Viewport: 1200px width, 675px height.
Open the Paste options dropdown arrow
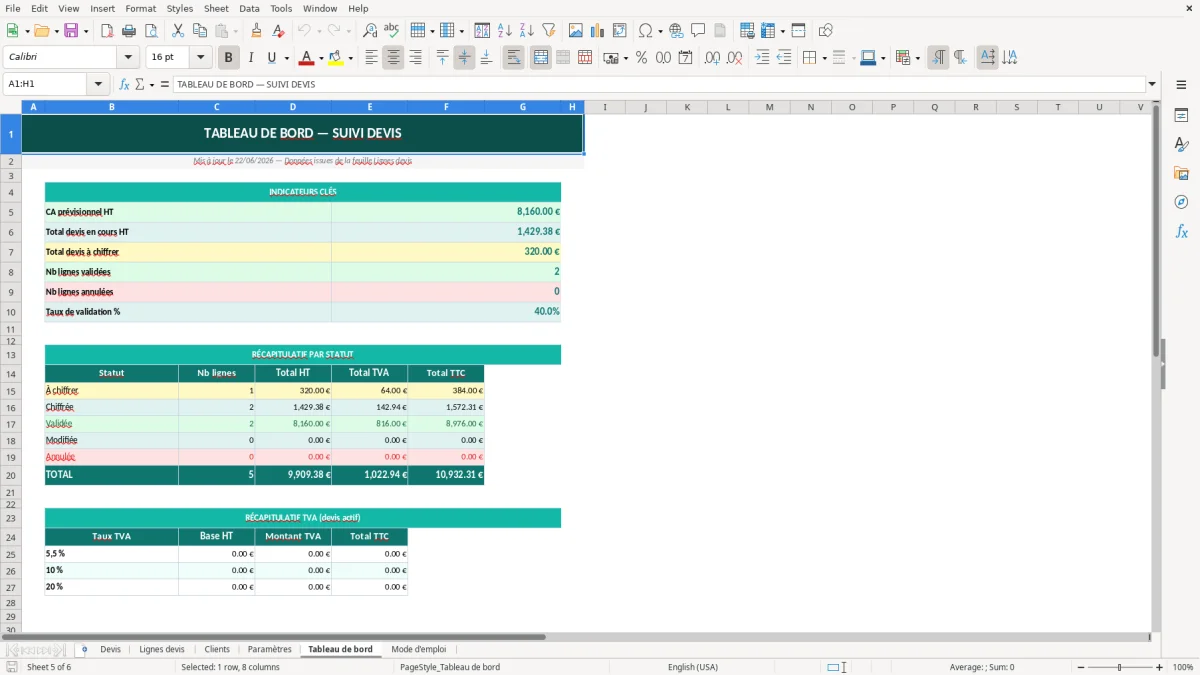pos(235,31)
